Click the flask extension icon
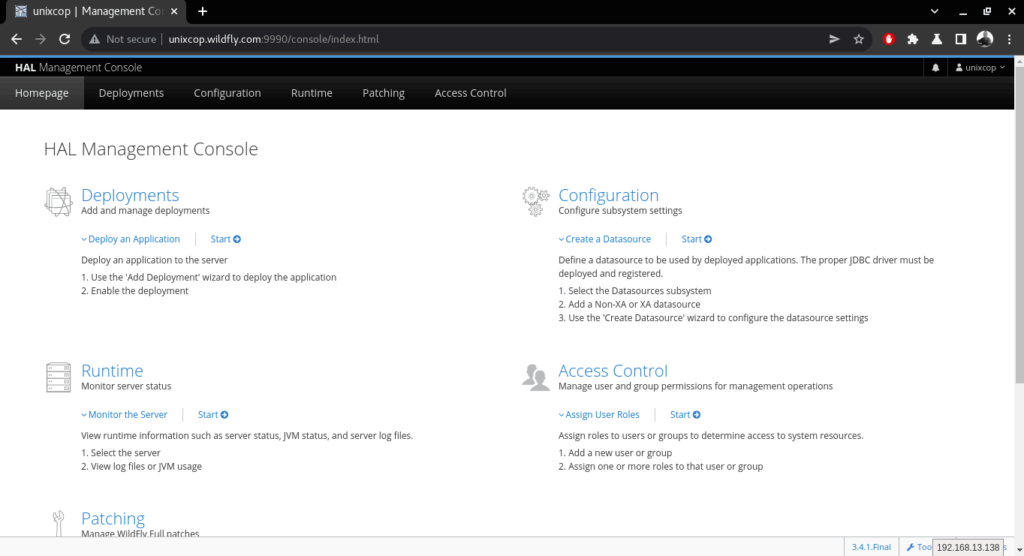The image size is (1024, 556). point(936,39)
